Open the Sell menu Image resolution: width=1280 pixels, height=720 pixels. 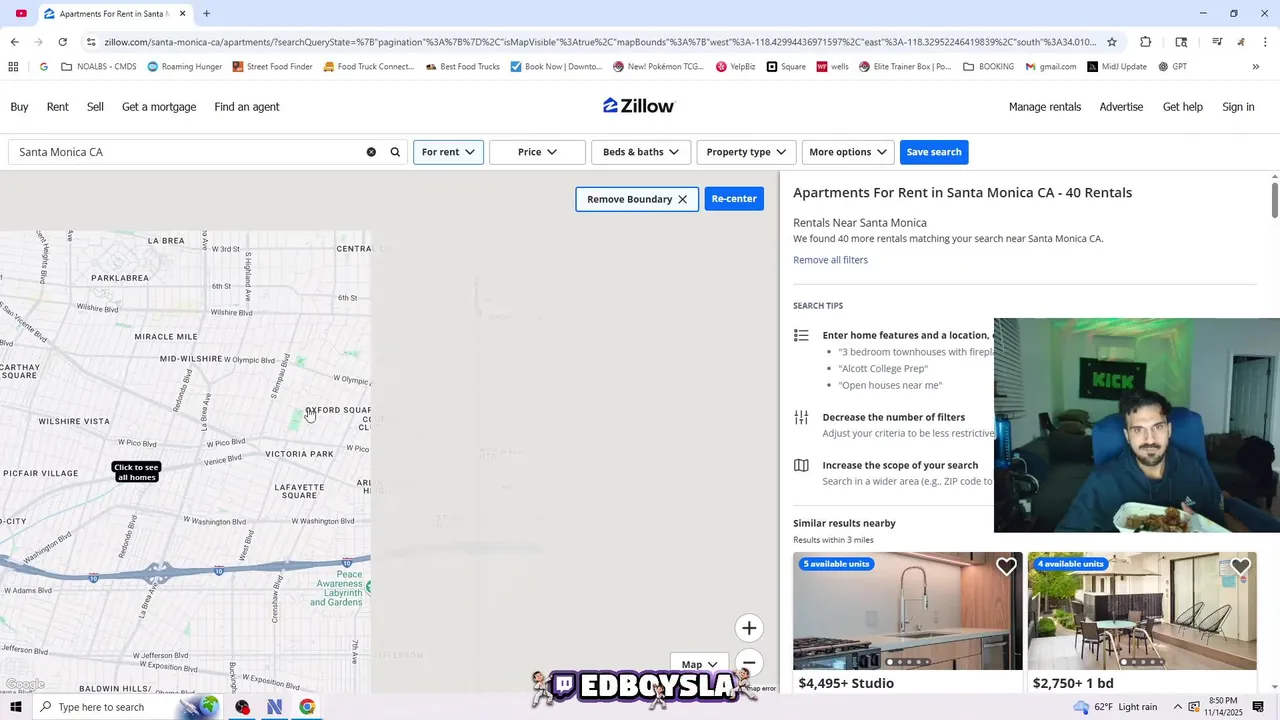coord(95,107)
